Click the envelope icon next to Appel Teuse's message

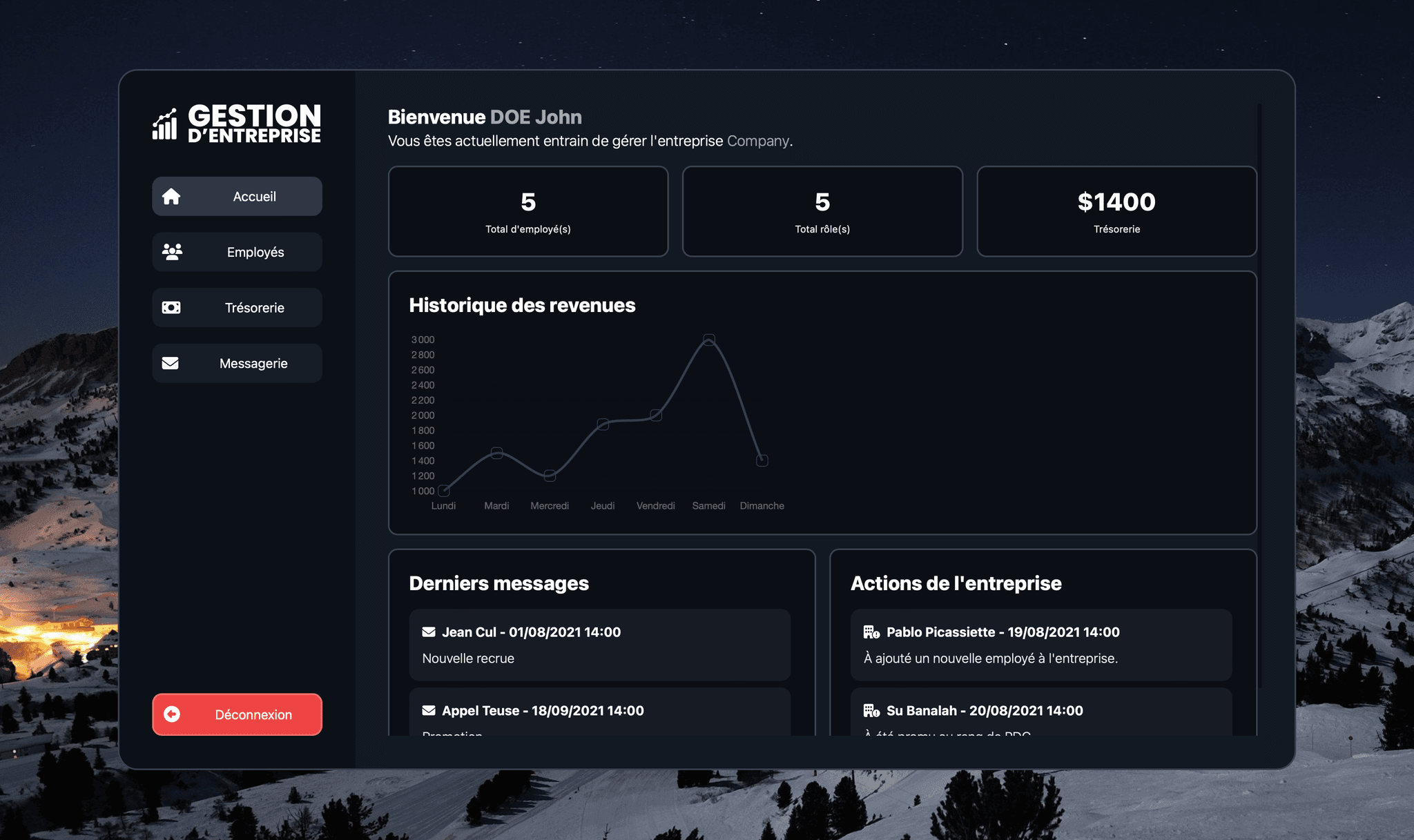(x=428, y=710)
